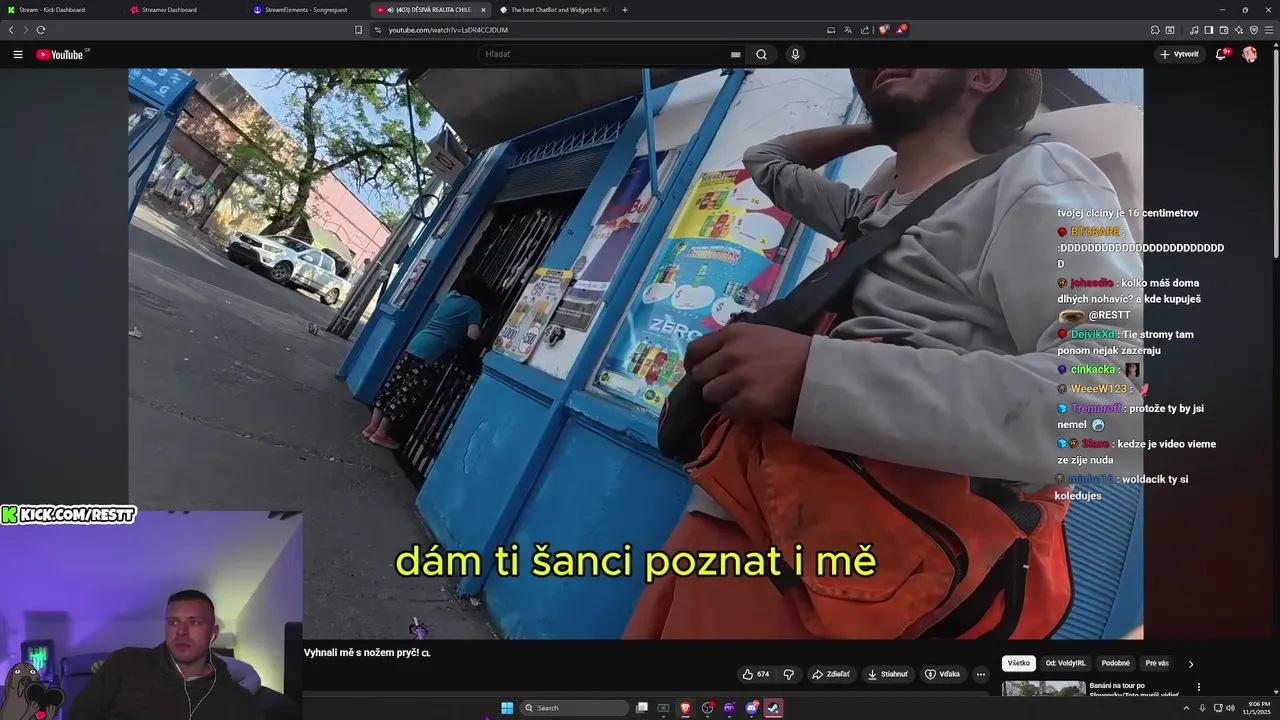Click the Zdieľať share button
This screenshot has height=720, width=1280.
click(x=831, y=674)
